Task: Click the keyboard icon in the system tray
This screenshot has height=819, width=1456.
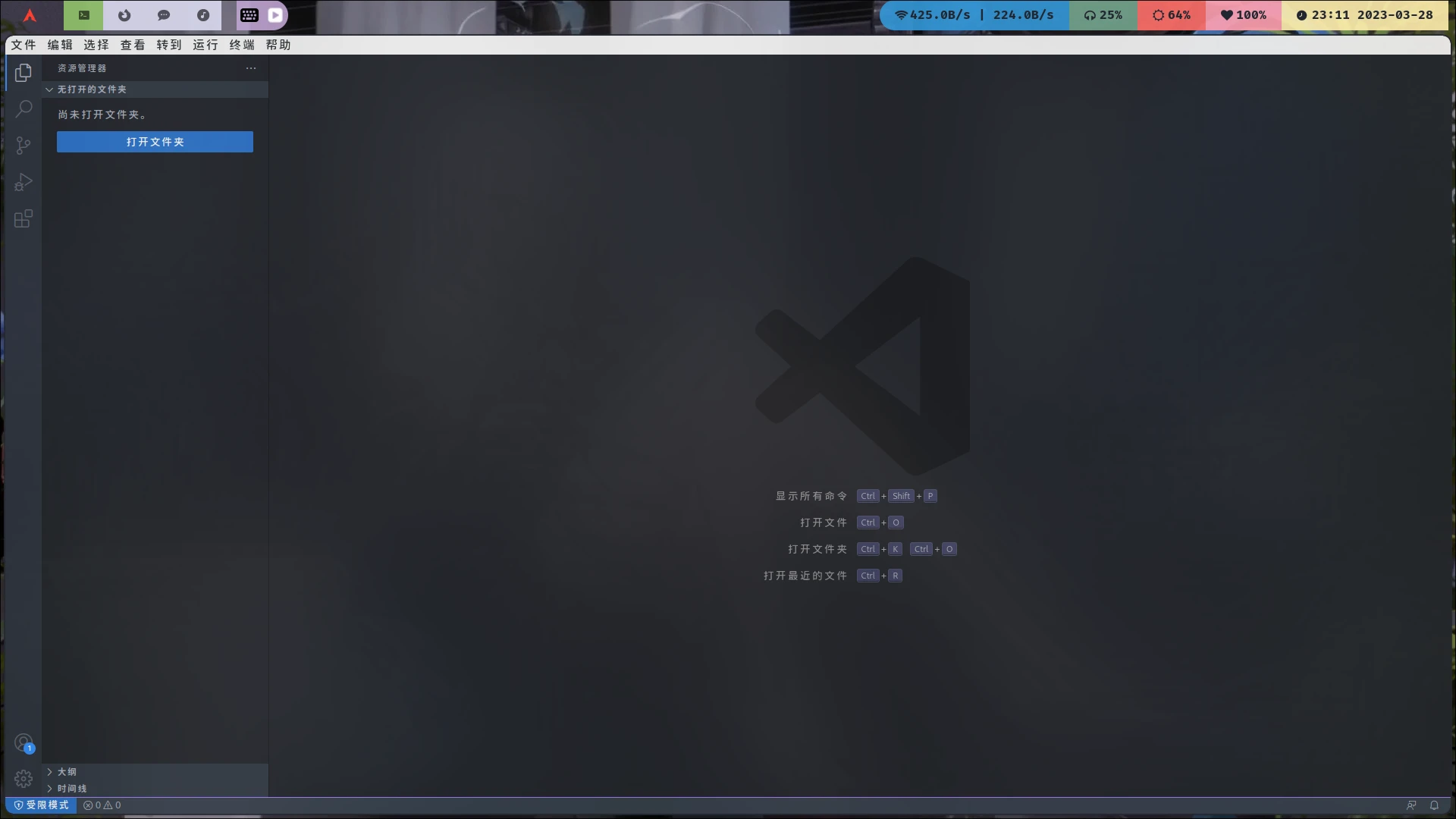Action: pyautogui.click(x=249, y=15)
